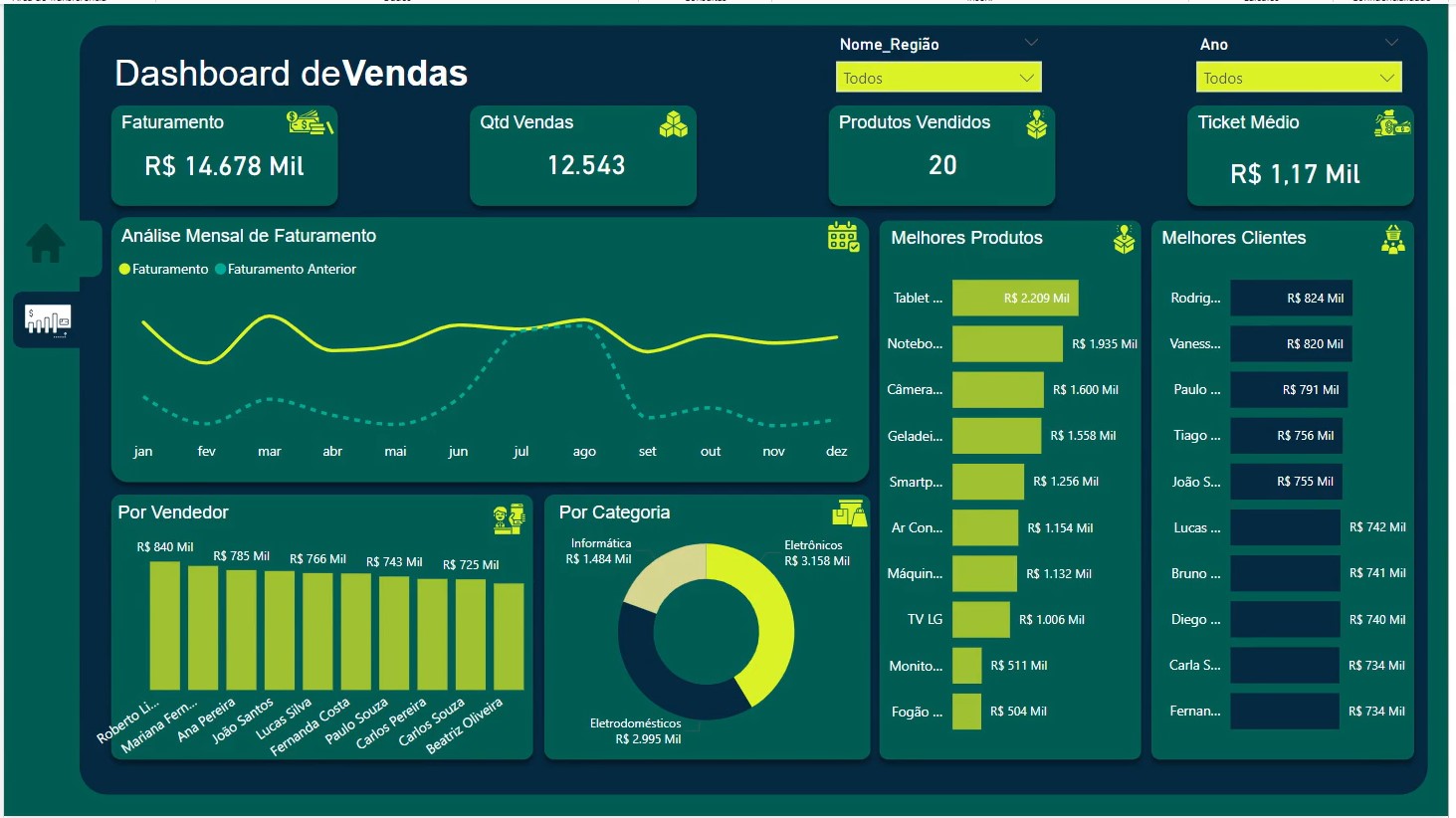Viewport: 1456px width, 818px height.
Task: Click the R$ 3.158 Mil Eletrônicos label
Action: pyautogui.click(x=817, y=561)
